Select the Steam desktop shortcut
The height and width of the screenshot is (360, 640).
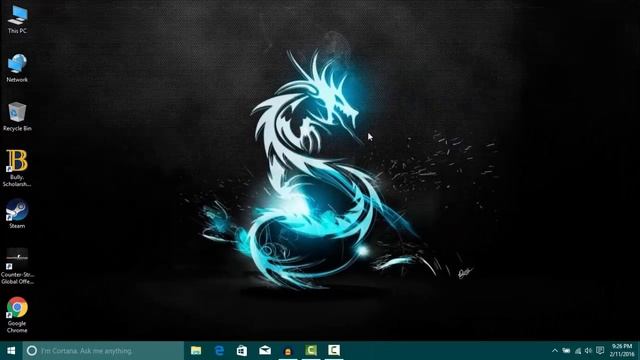pos(17,213)
